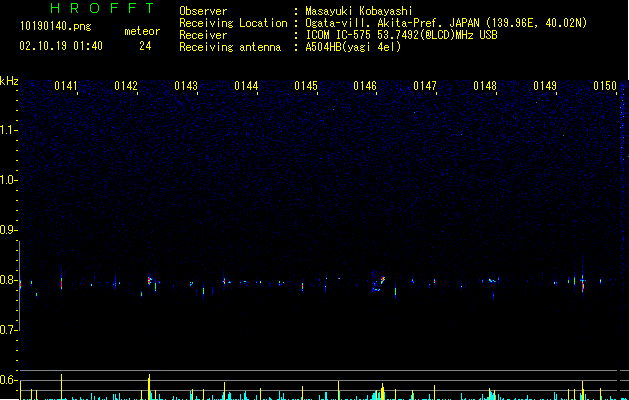Click the 0144 time marker
Viewport: 629px width, 400px height.
click(x=246, y=86)
